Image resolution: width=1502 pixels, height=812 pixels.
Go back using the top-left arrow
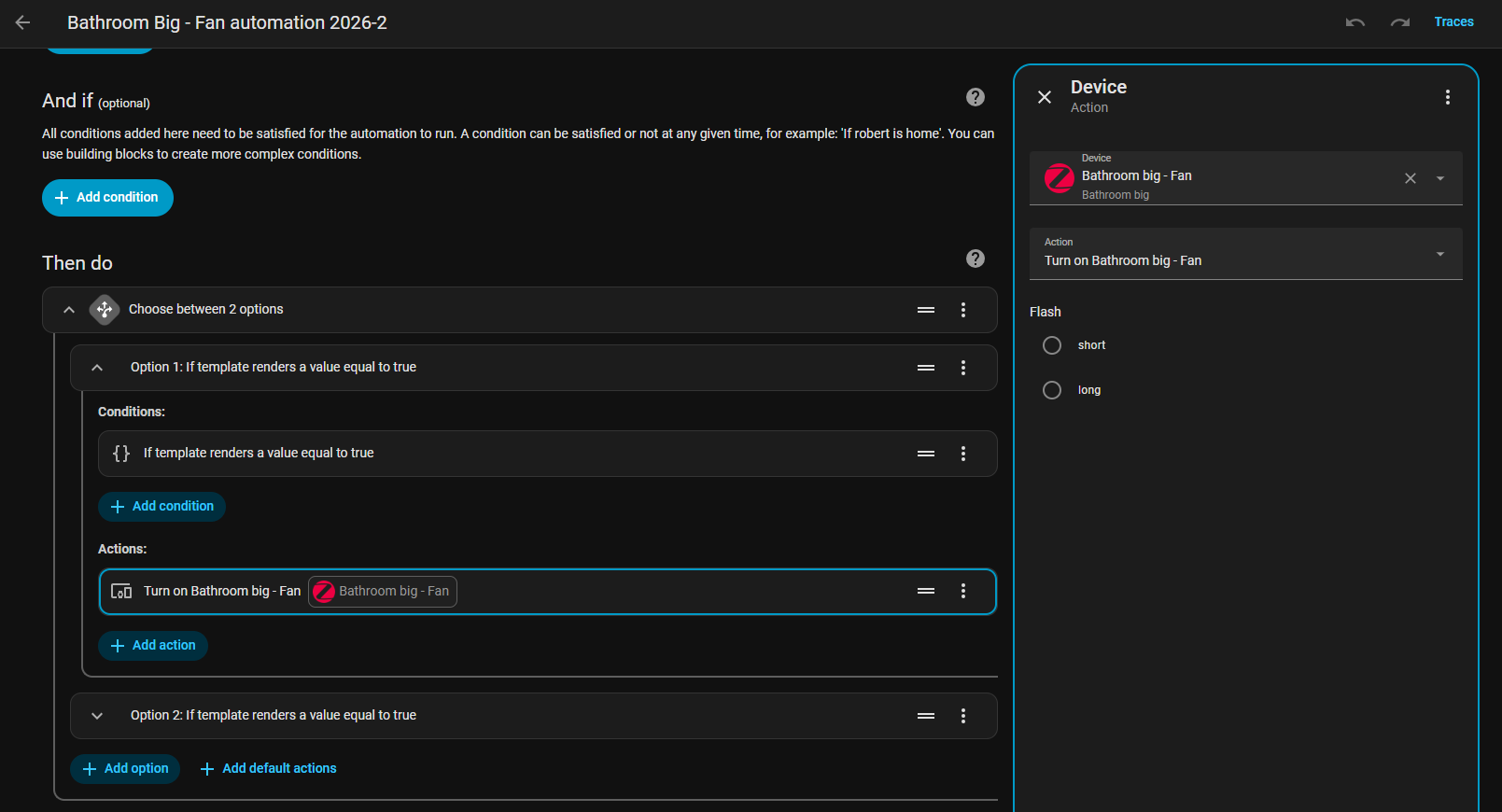point(22,22)
